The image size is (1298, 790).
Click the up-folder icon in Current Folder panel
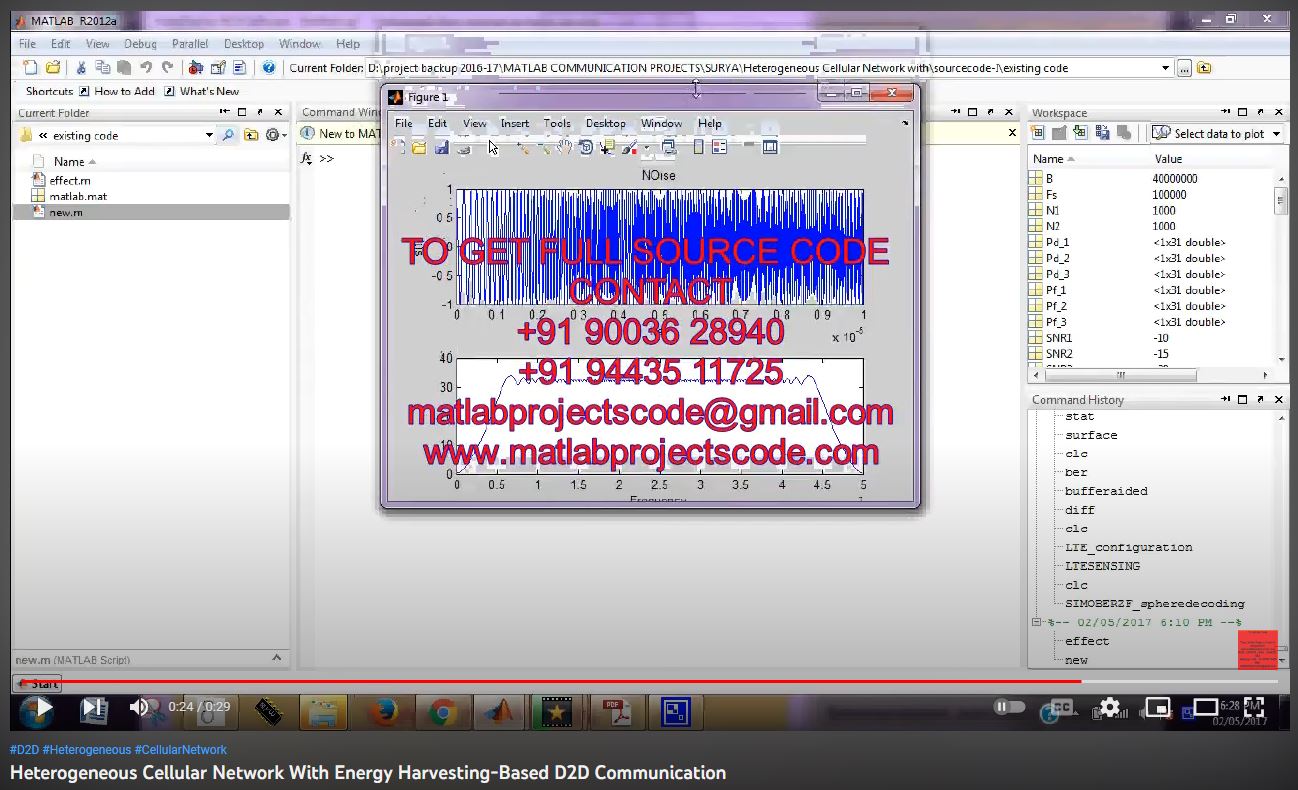[x=251, y=135]
